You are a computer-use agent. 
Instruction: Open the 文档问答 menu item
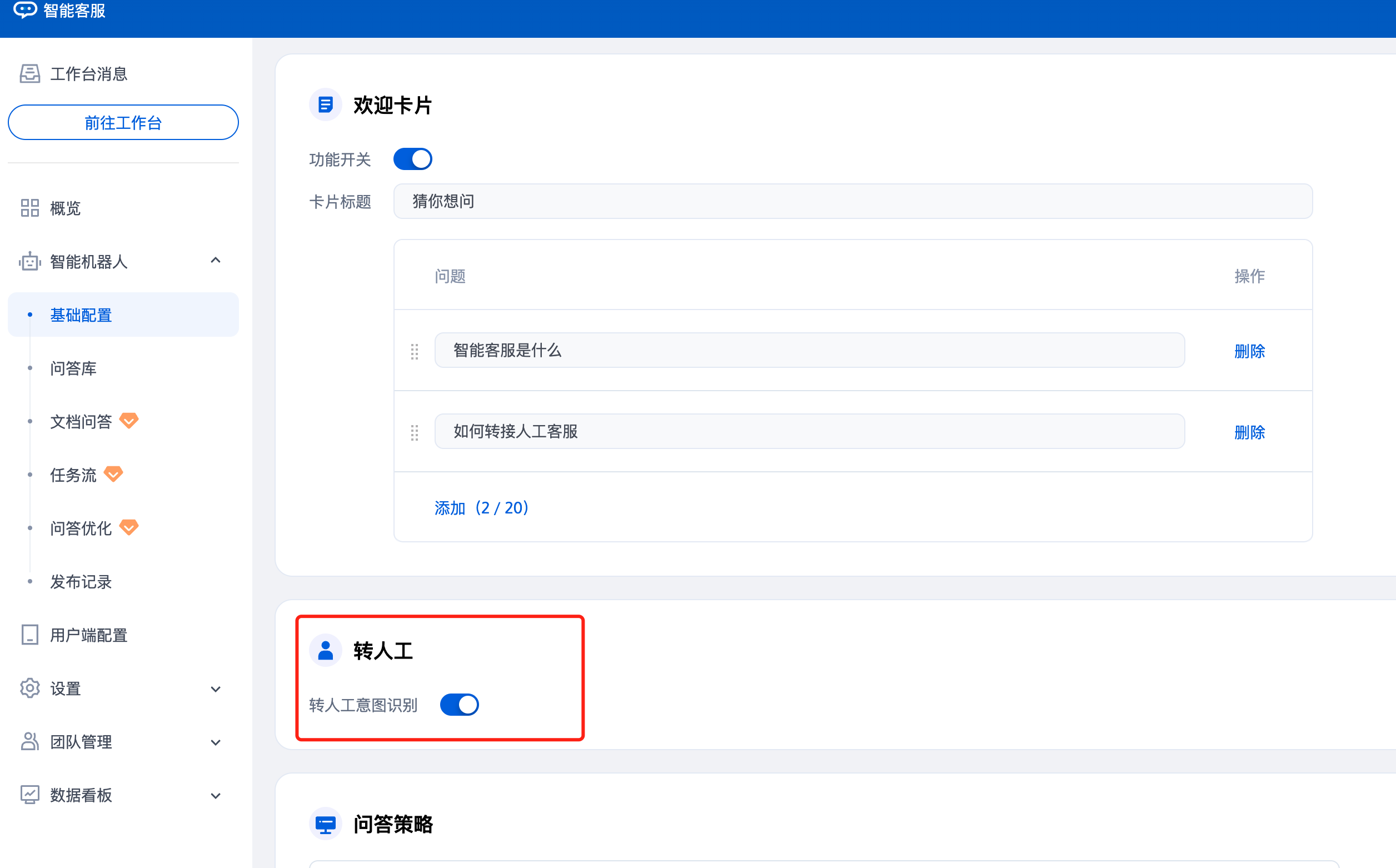click(81, 421)
